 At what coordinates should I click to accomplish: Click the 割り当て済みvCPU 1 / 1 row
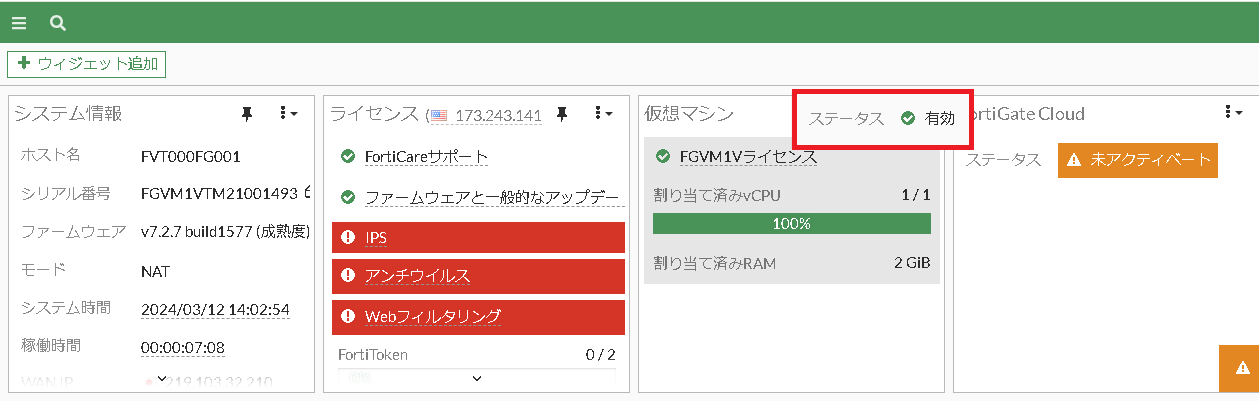[791, 194]
